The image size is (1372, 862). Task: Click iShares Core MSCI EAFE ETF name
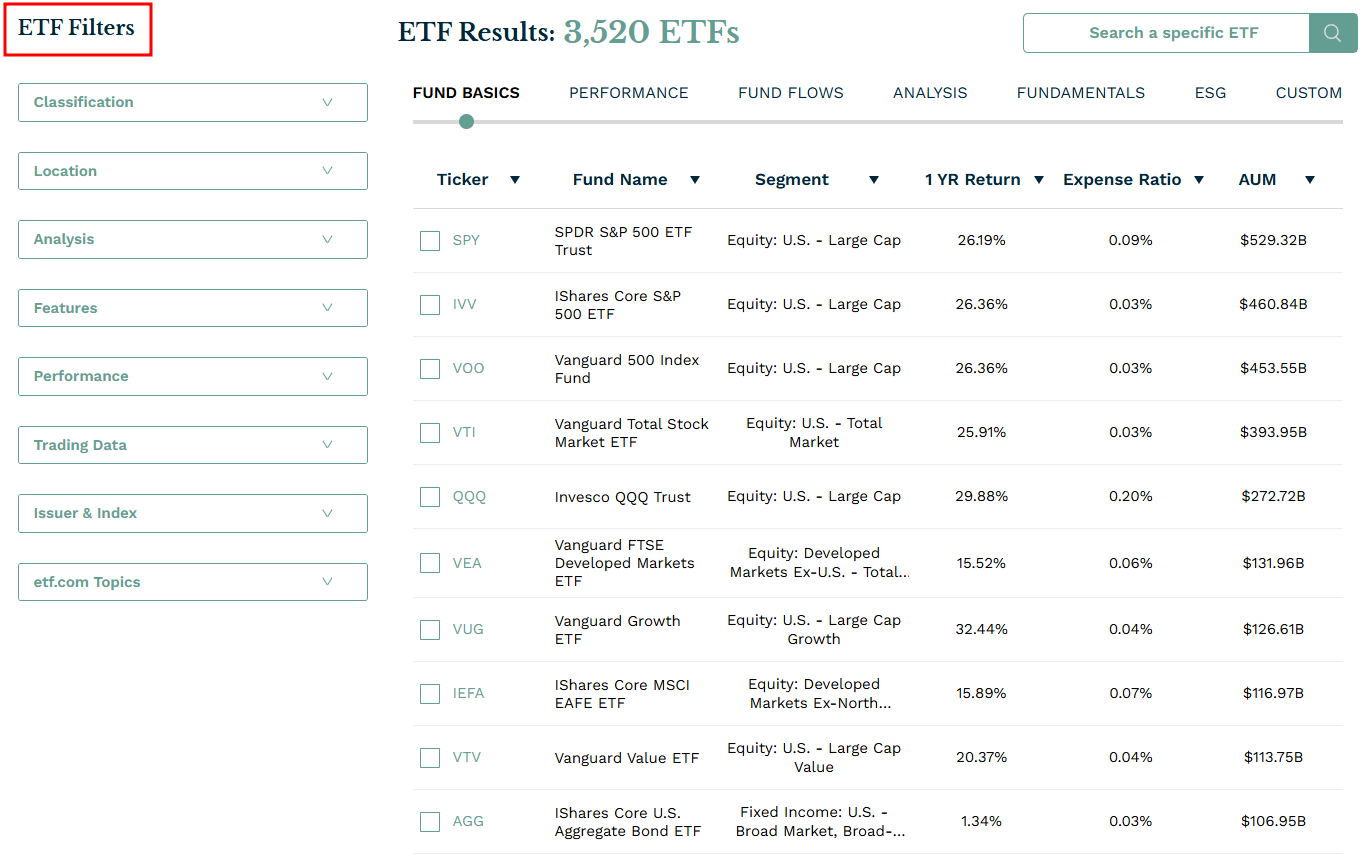[x=622, y=694]
